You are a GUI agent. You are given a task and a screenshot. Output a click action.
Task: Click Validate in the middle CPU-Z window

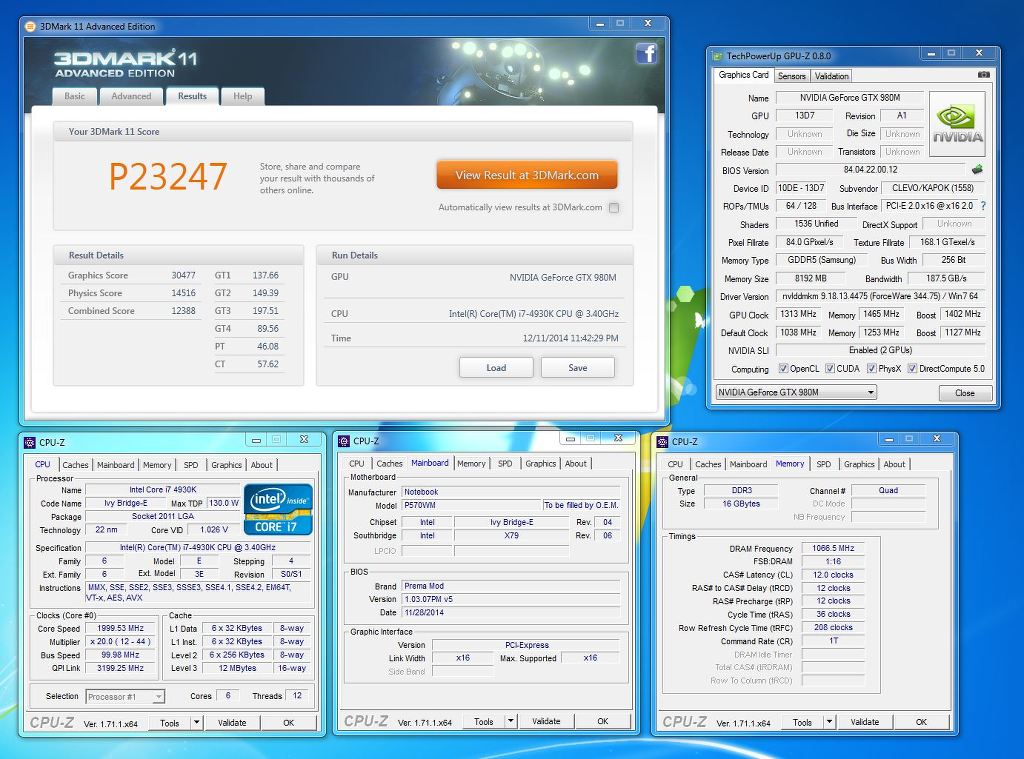point(546,721)
